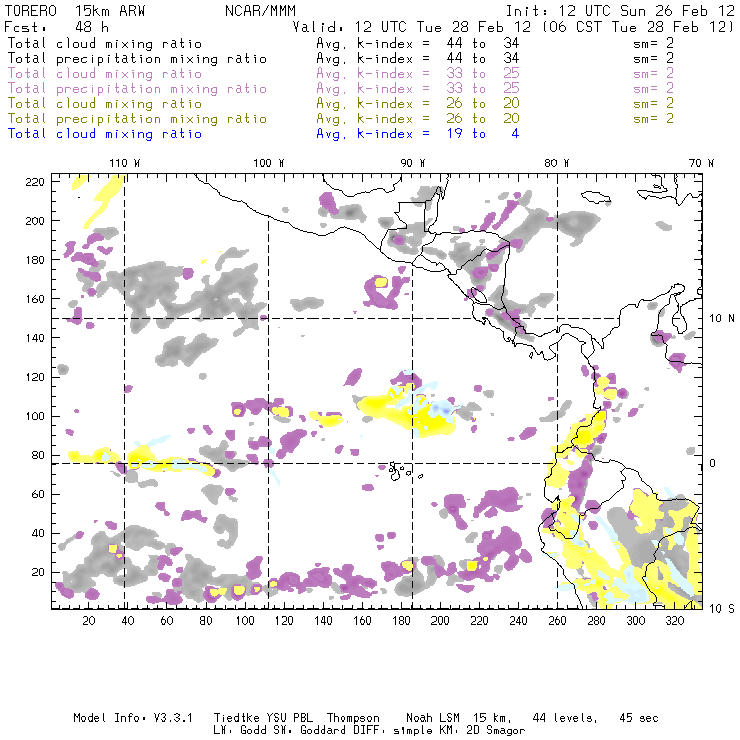The image size is (740, 740).
Task: Click the '70 W' longitude label
Action: pos(701,163)
